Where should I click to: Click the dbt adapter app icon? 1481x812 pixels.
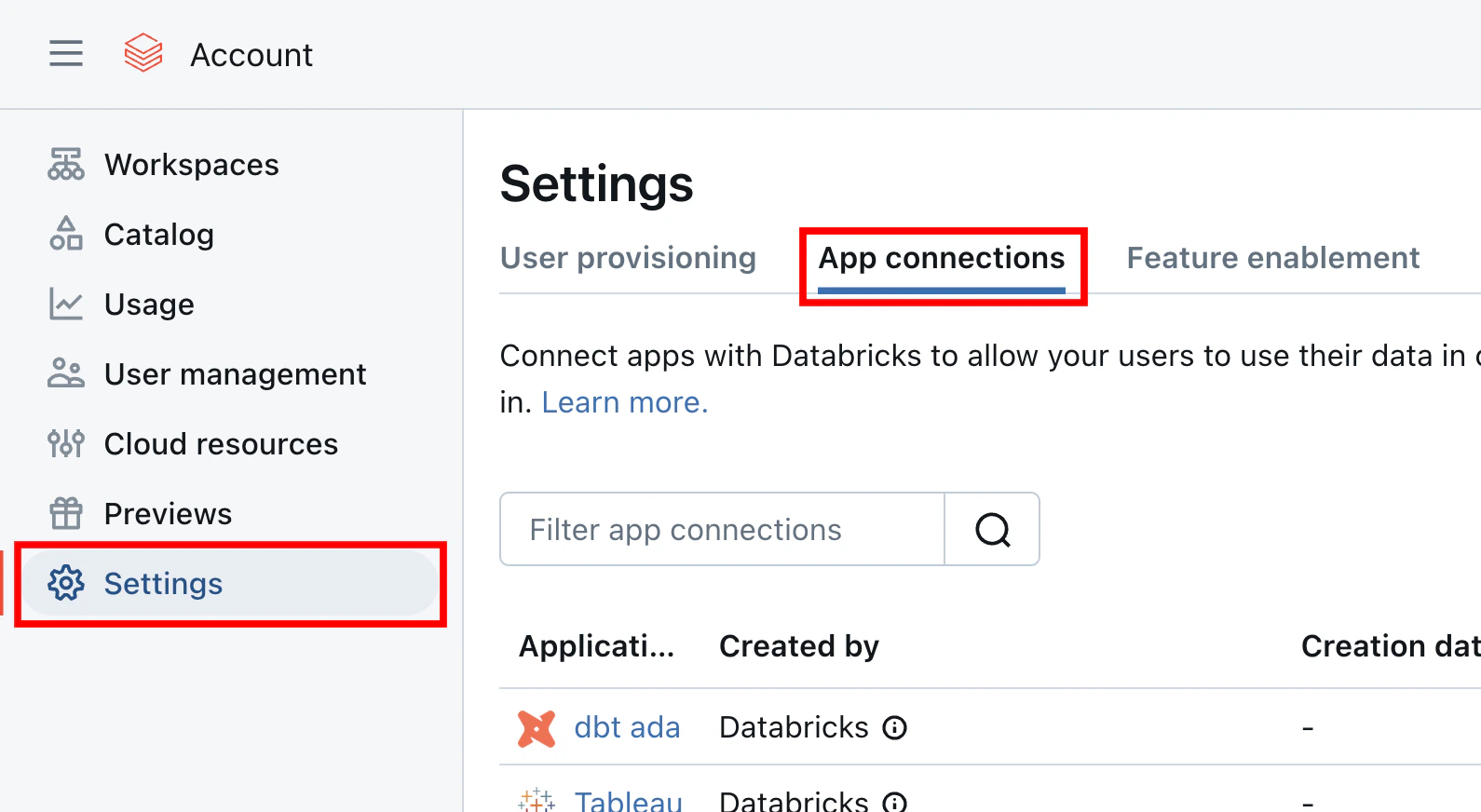point(537,728)
